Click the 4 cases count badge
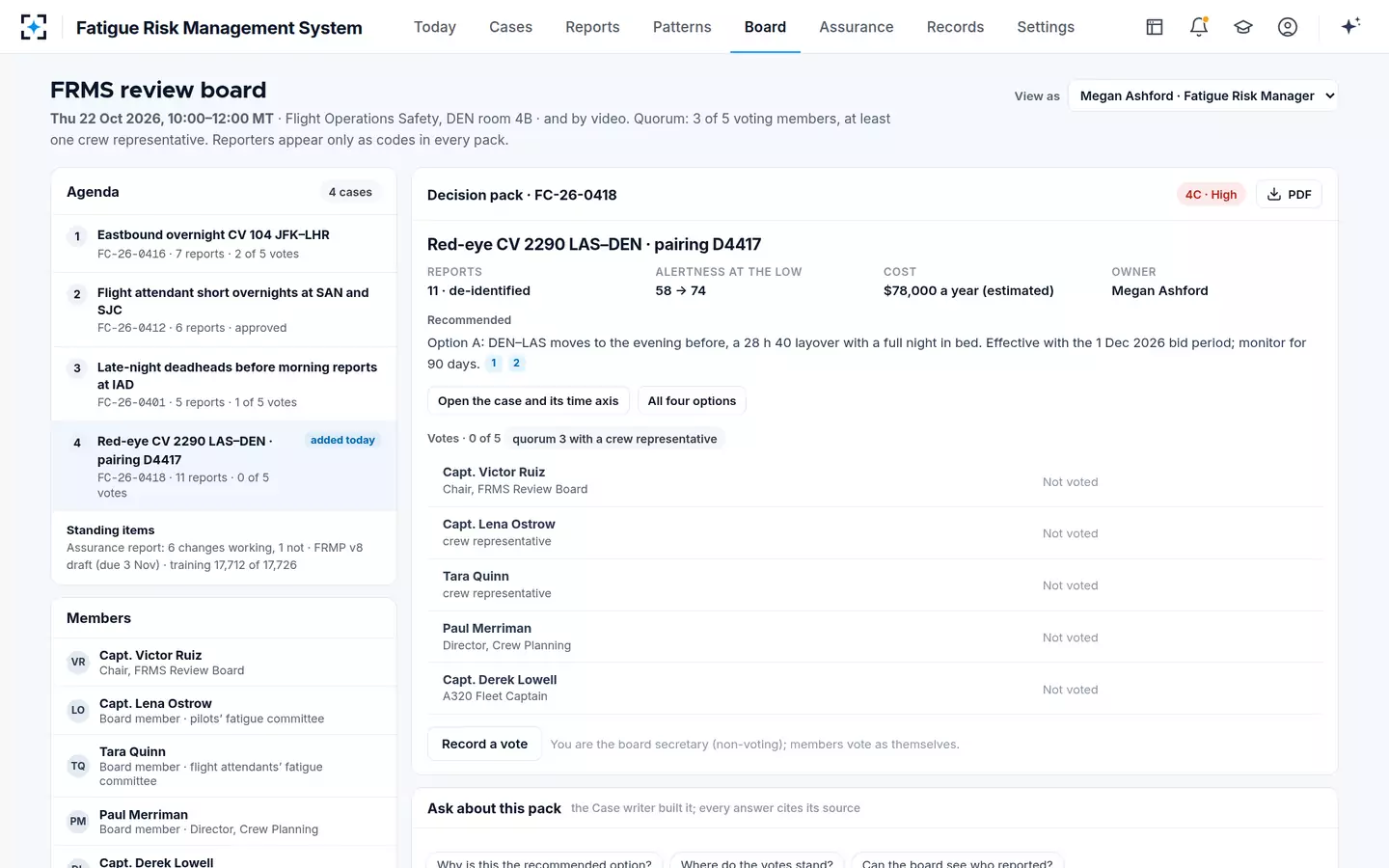 (350, 192)
